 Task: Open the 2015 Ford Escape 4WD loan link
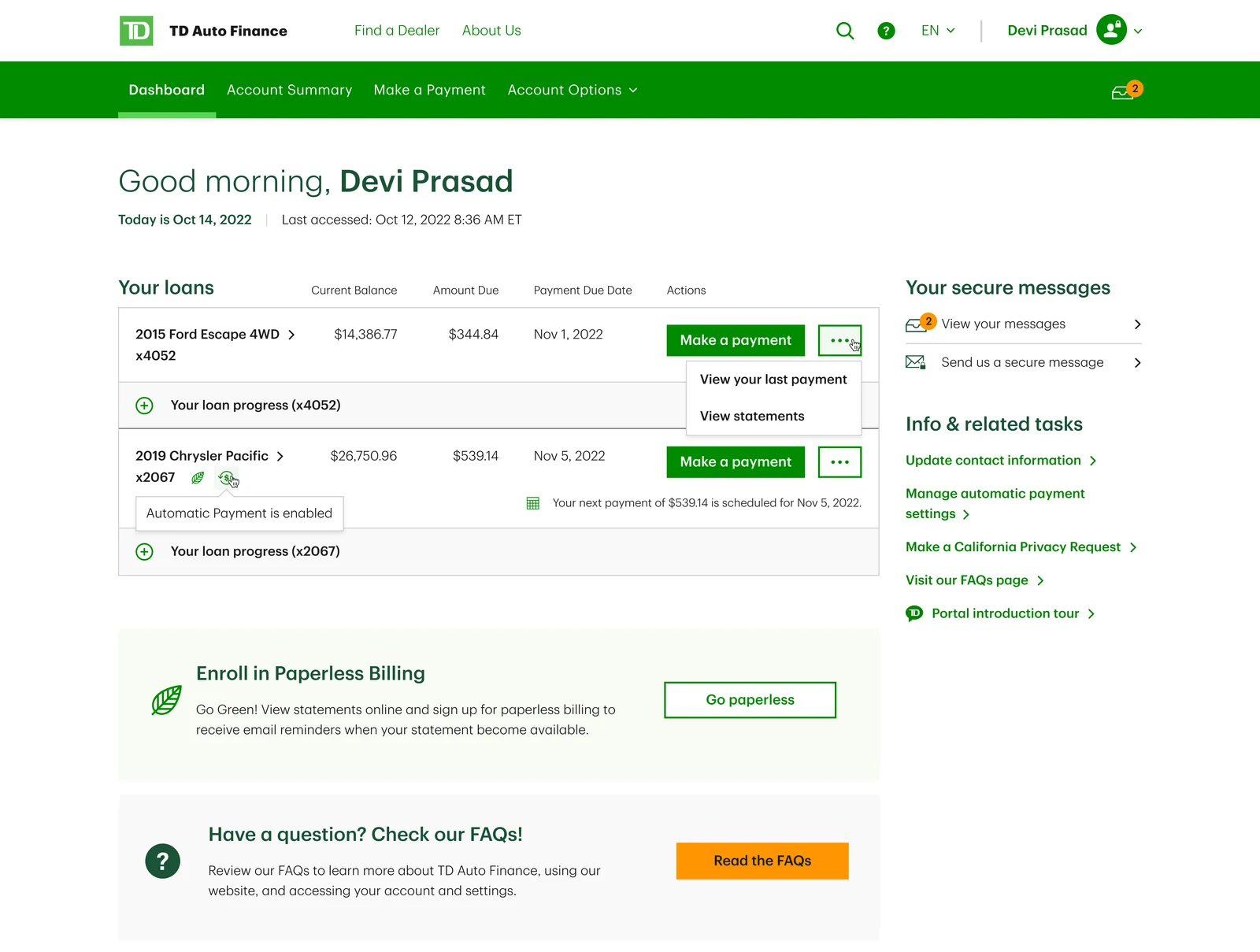pos(207,335)
